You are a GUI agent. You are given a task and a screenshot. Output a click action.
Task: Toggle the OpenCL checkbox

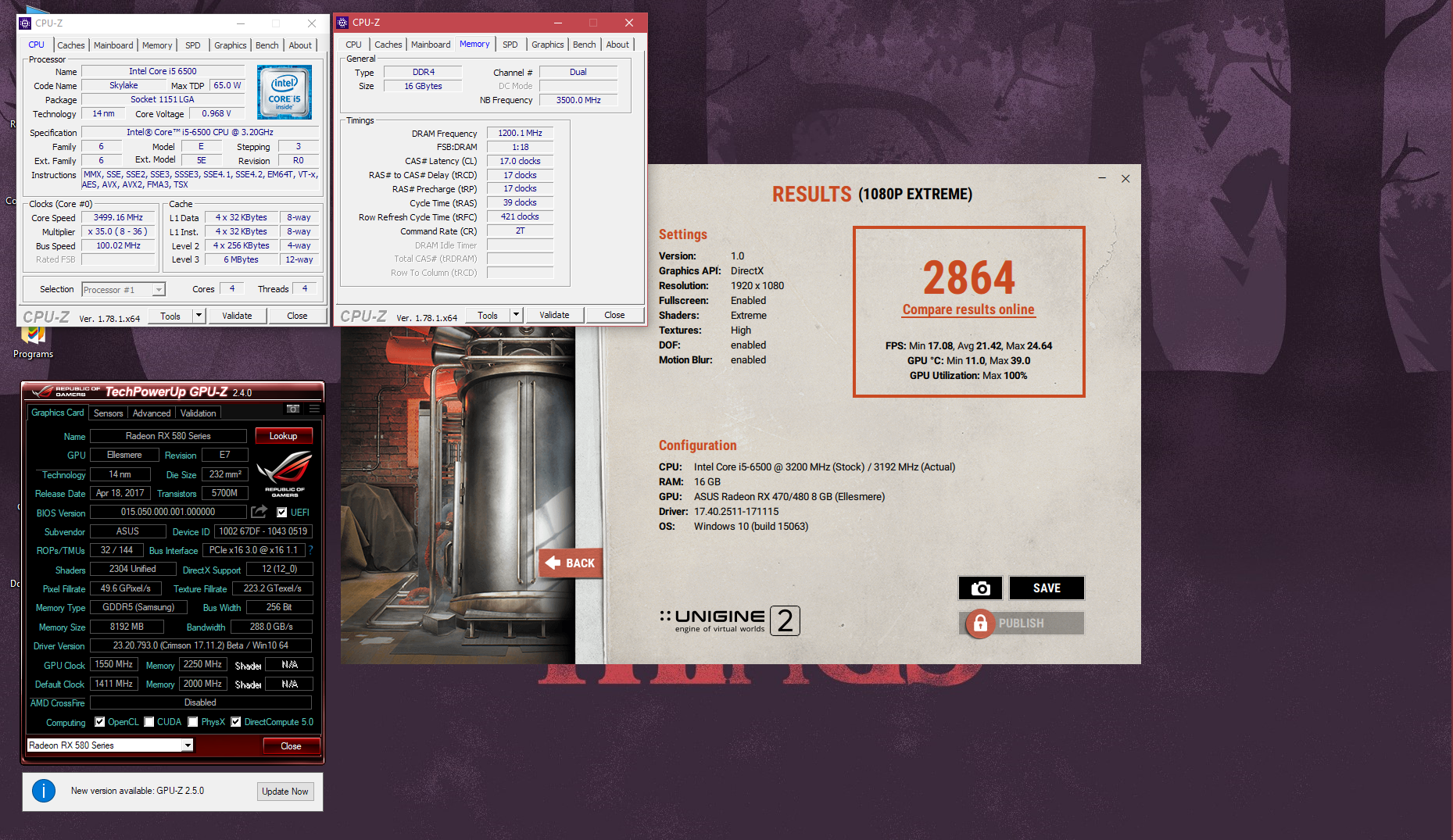click(x=99, y=722)
